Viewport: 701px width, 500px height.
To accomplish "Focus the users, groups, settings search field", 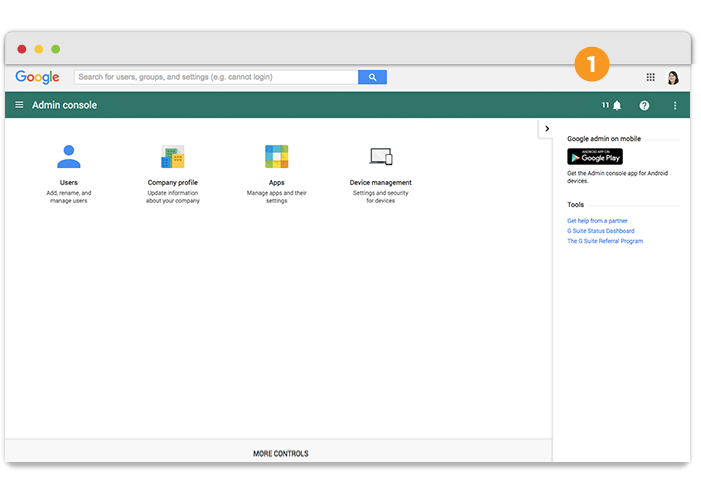I will click(216, 77).
